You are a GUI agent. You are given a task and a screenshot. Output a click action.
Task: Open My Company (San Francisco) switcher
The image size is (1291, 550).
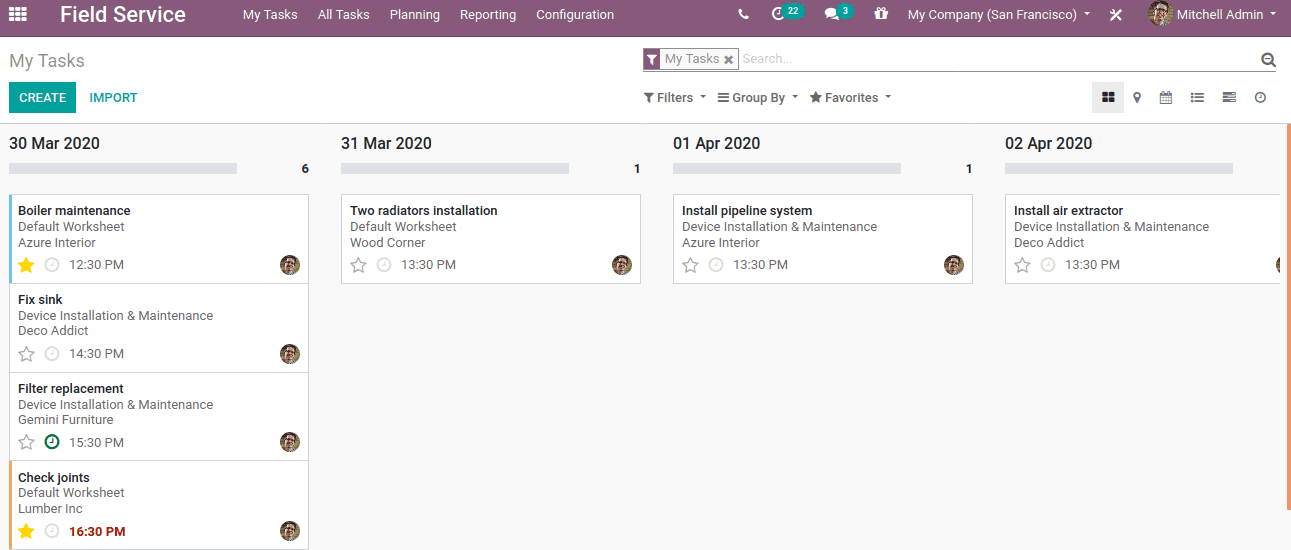point(999,15)
